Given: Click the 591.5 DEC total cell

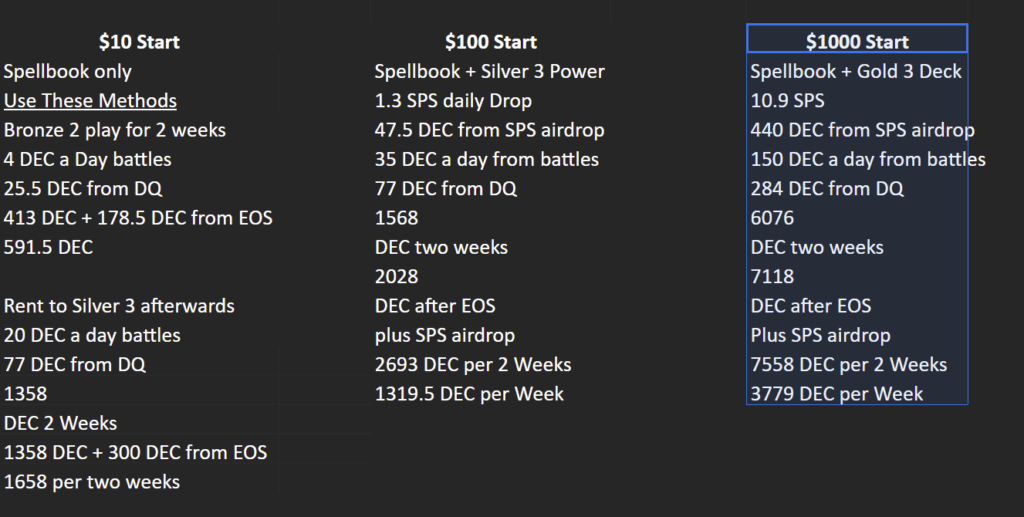Looking at the screenshot, I should coord(48,247).
